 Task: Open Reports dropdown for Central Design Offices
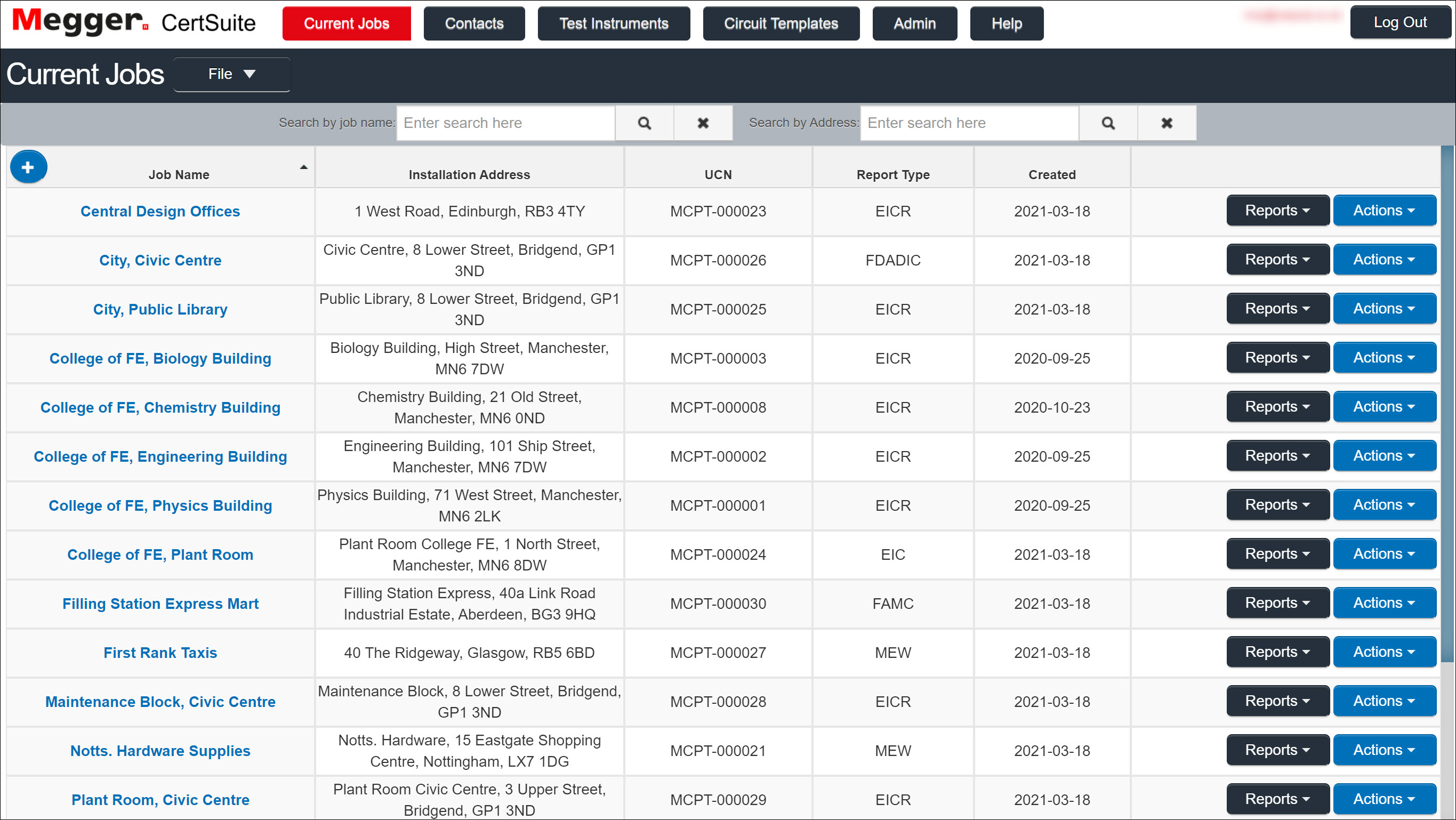pos(1277,210)
